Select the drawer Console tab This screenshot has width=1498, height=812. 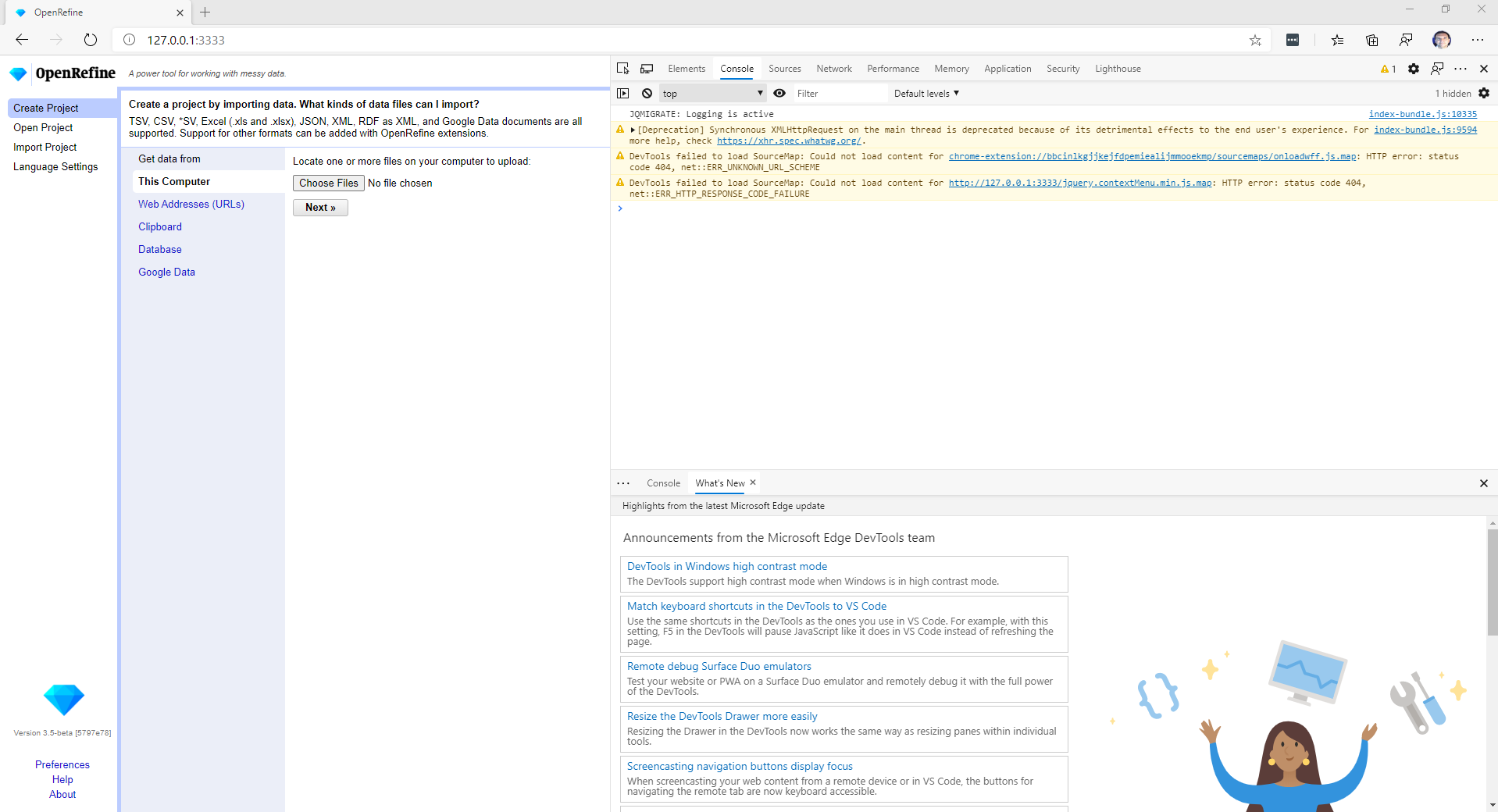click(x=663, y=483)
